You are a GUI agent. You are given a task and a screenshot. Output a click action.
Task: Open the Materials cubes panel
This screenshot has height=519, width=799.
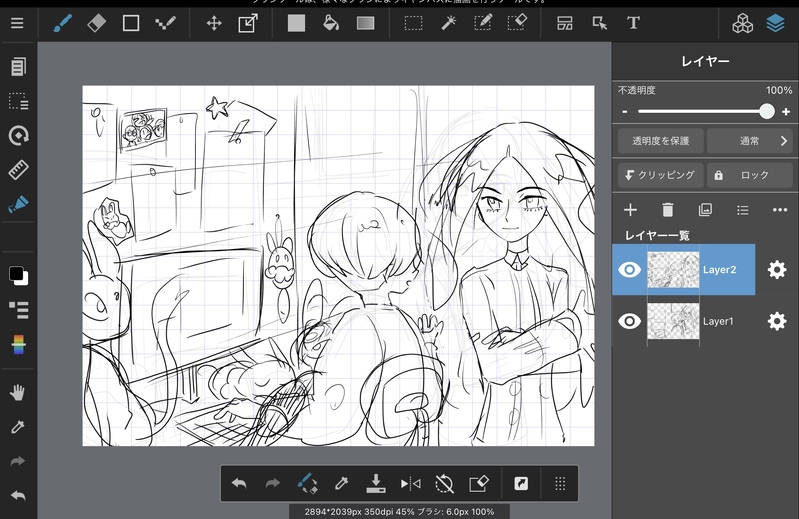(x=742, y=23)
